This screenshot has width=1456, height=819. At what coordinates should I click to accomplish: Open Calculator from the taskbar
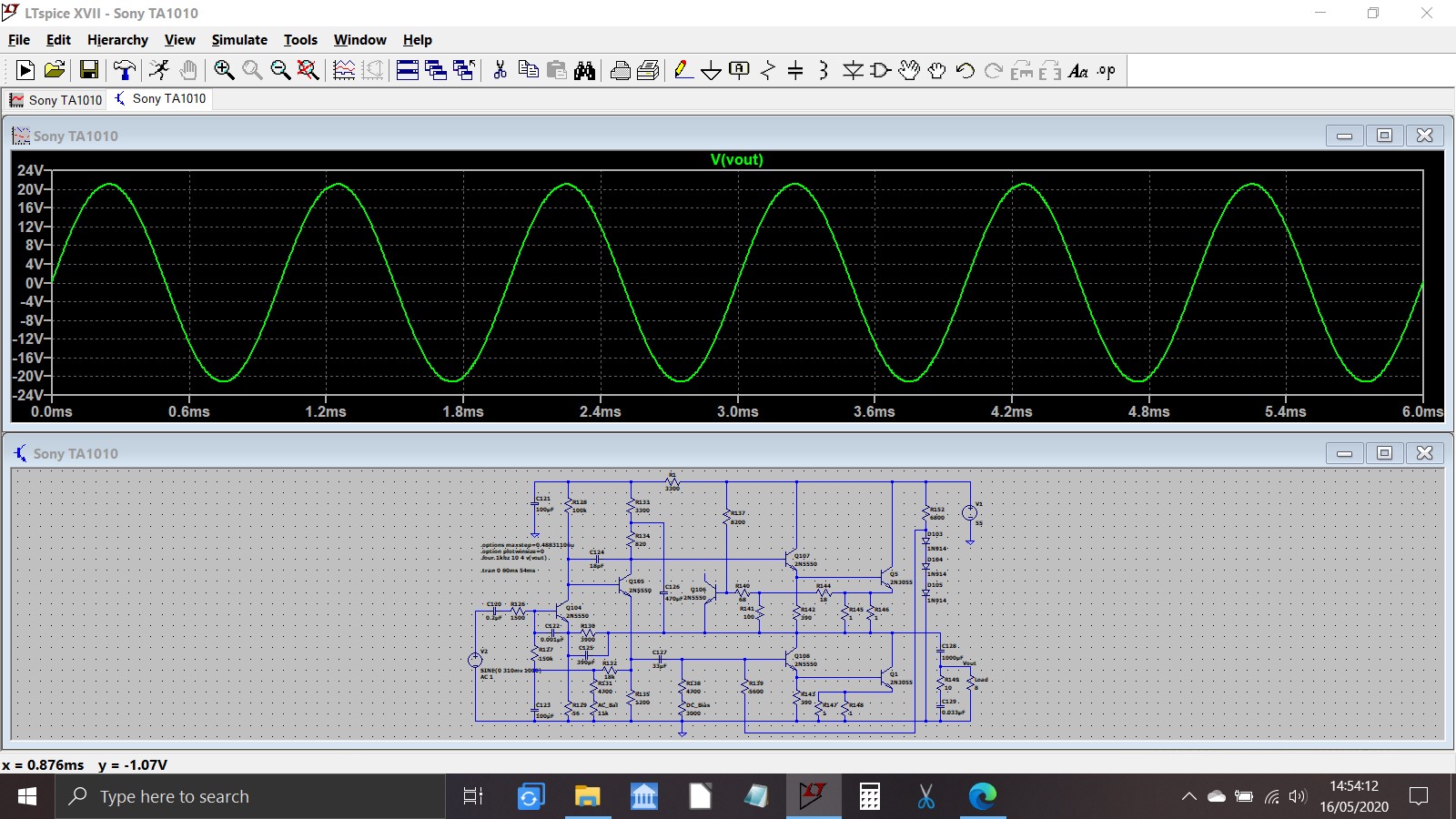point(869,797)
